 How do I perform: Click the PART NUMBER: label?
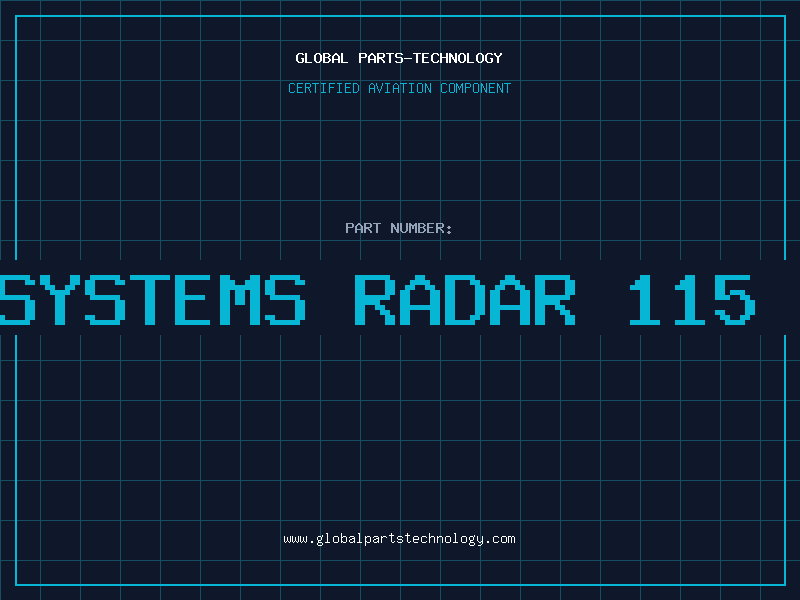click(399, 228)
